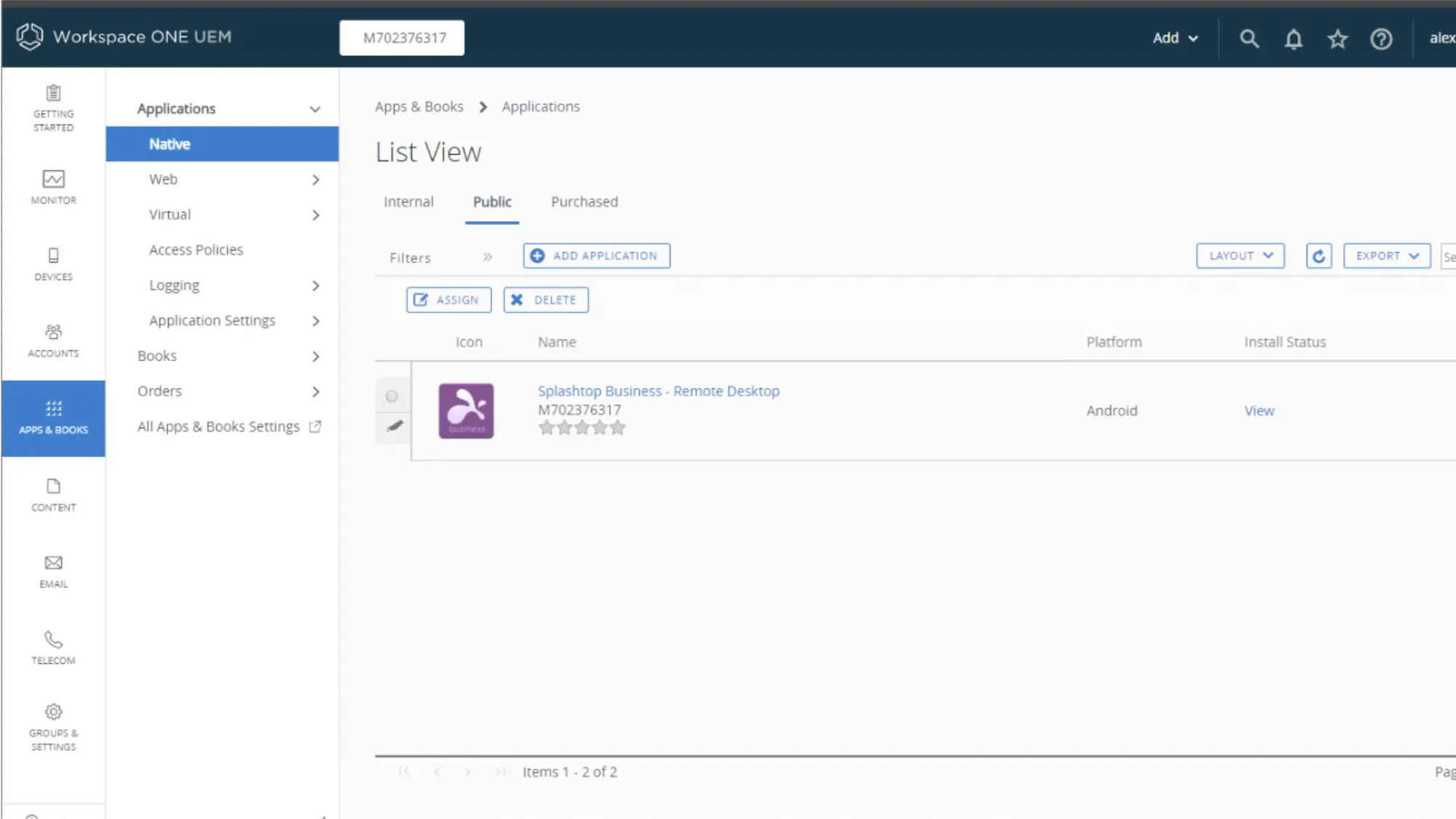The width and height of the screenshot is (1456, 819).
Task: Open the notifications bell
Action: pyautogui.click(x=1293, y=39)
